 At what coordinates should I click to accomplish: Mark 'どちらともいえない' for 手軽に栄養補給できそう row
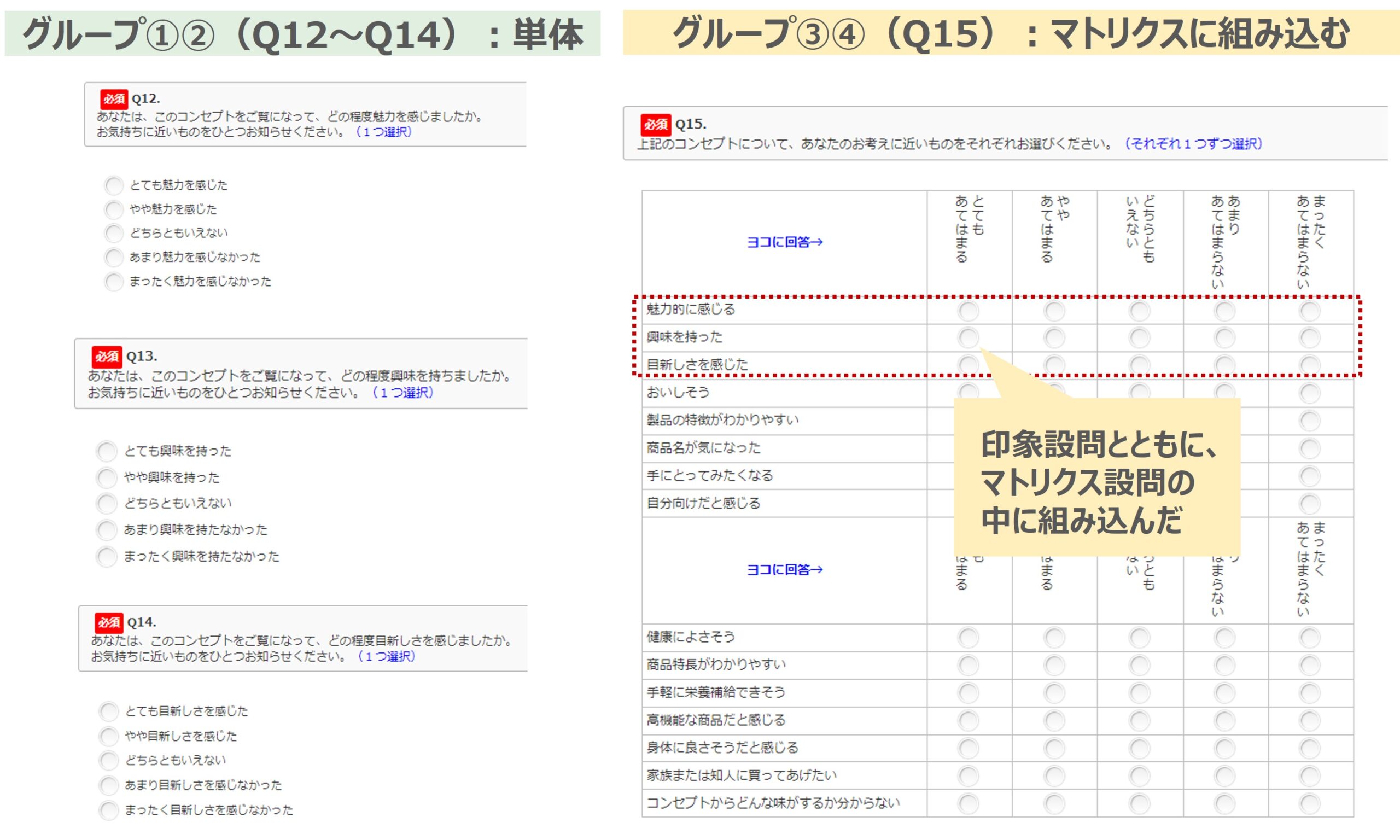coord(1139,693)
